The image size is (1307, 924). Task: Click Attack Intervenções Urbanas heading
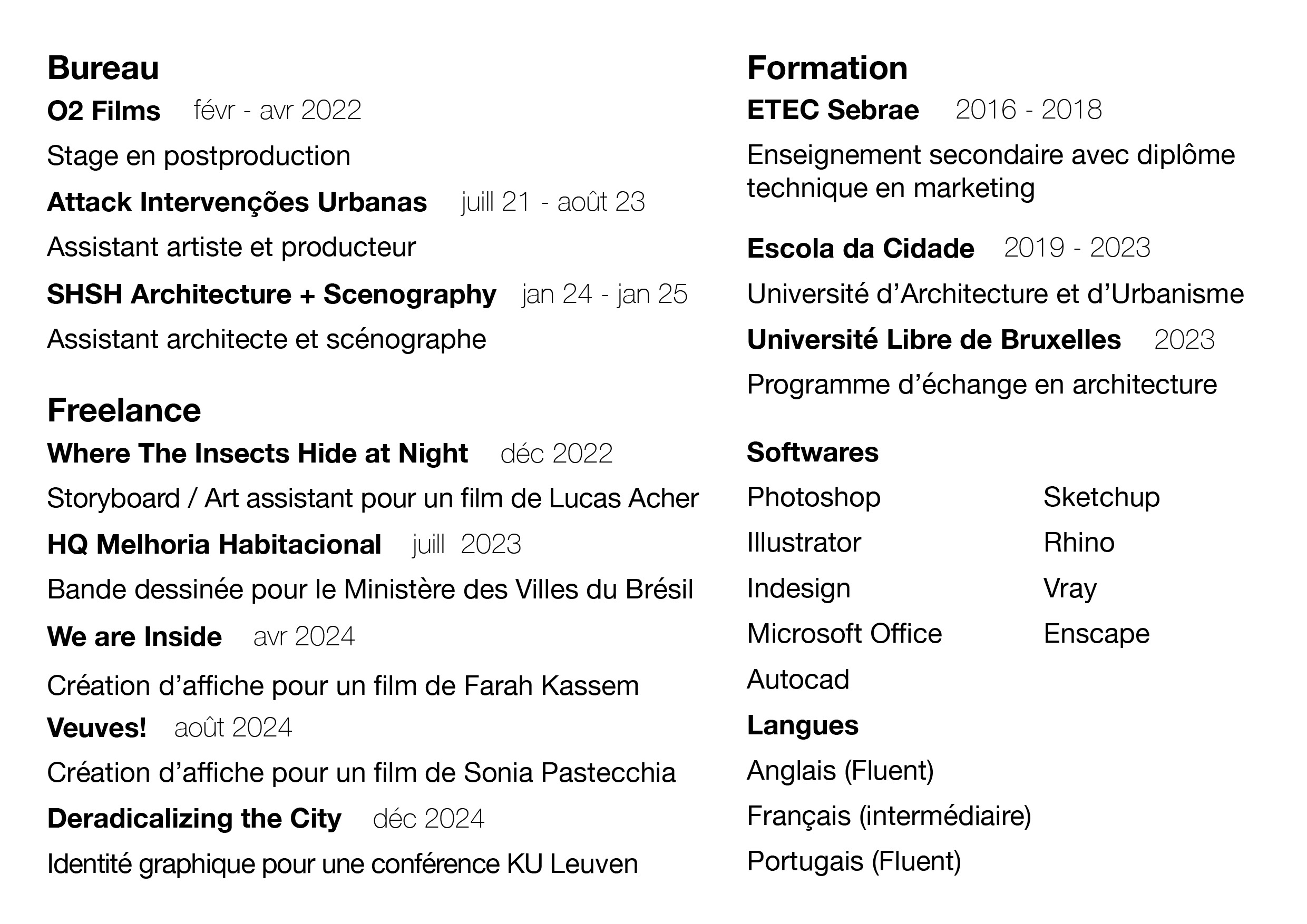pos(237,202)
